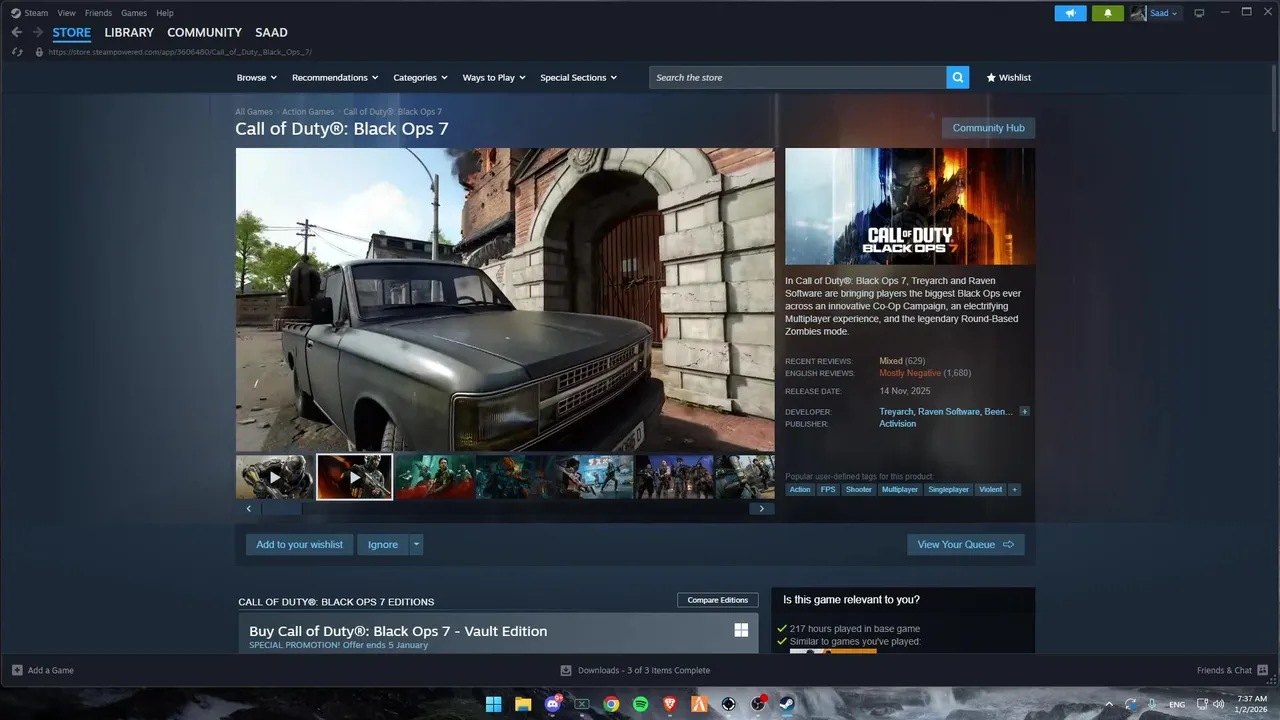1280x720 pixels.
Task: Click the Activision publisher link
Action: (x=897, y=424)
